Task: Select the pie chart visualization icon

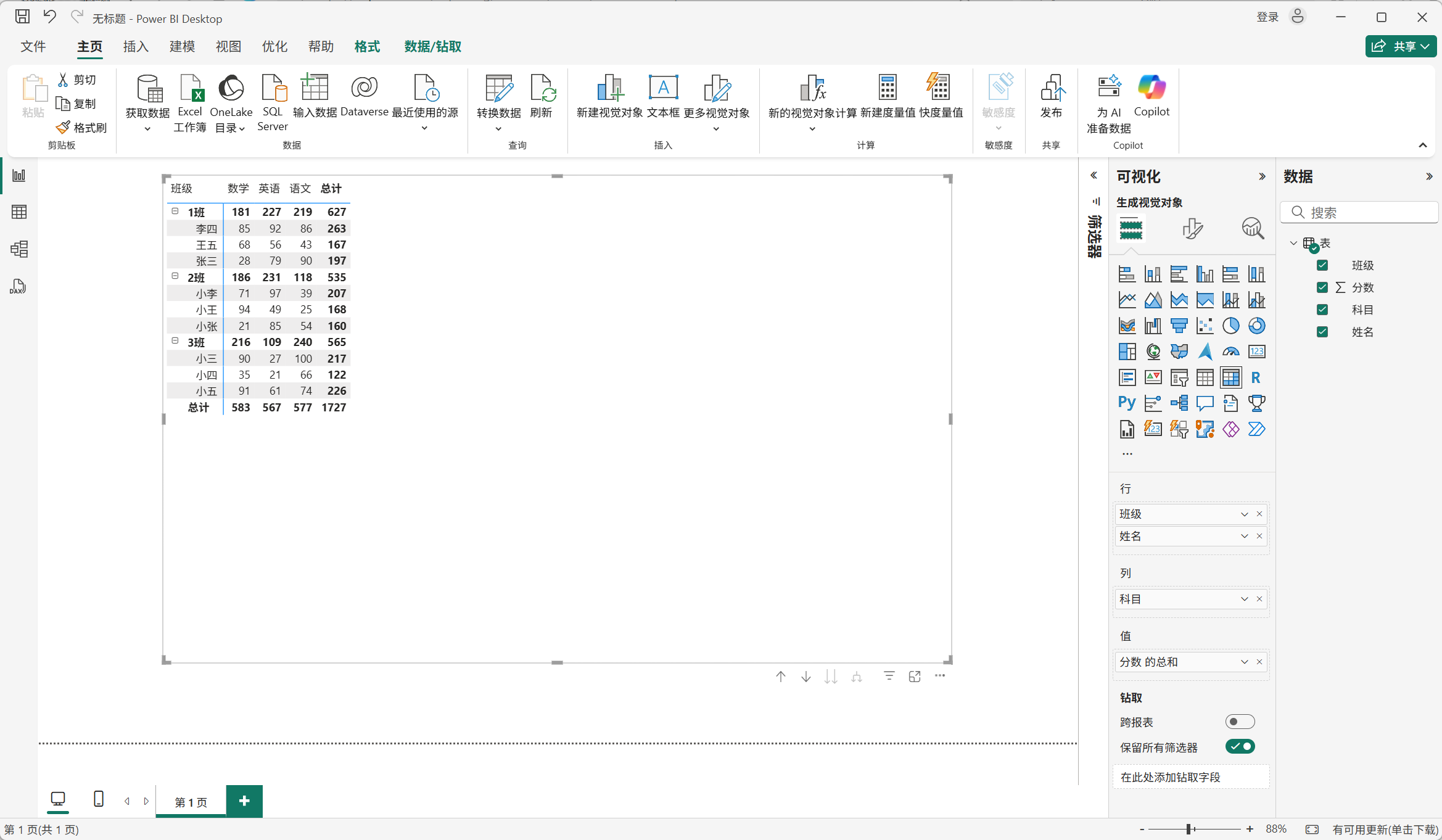Action: click(x=1230, y=326)
